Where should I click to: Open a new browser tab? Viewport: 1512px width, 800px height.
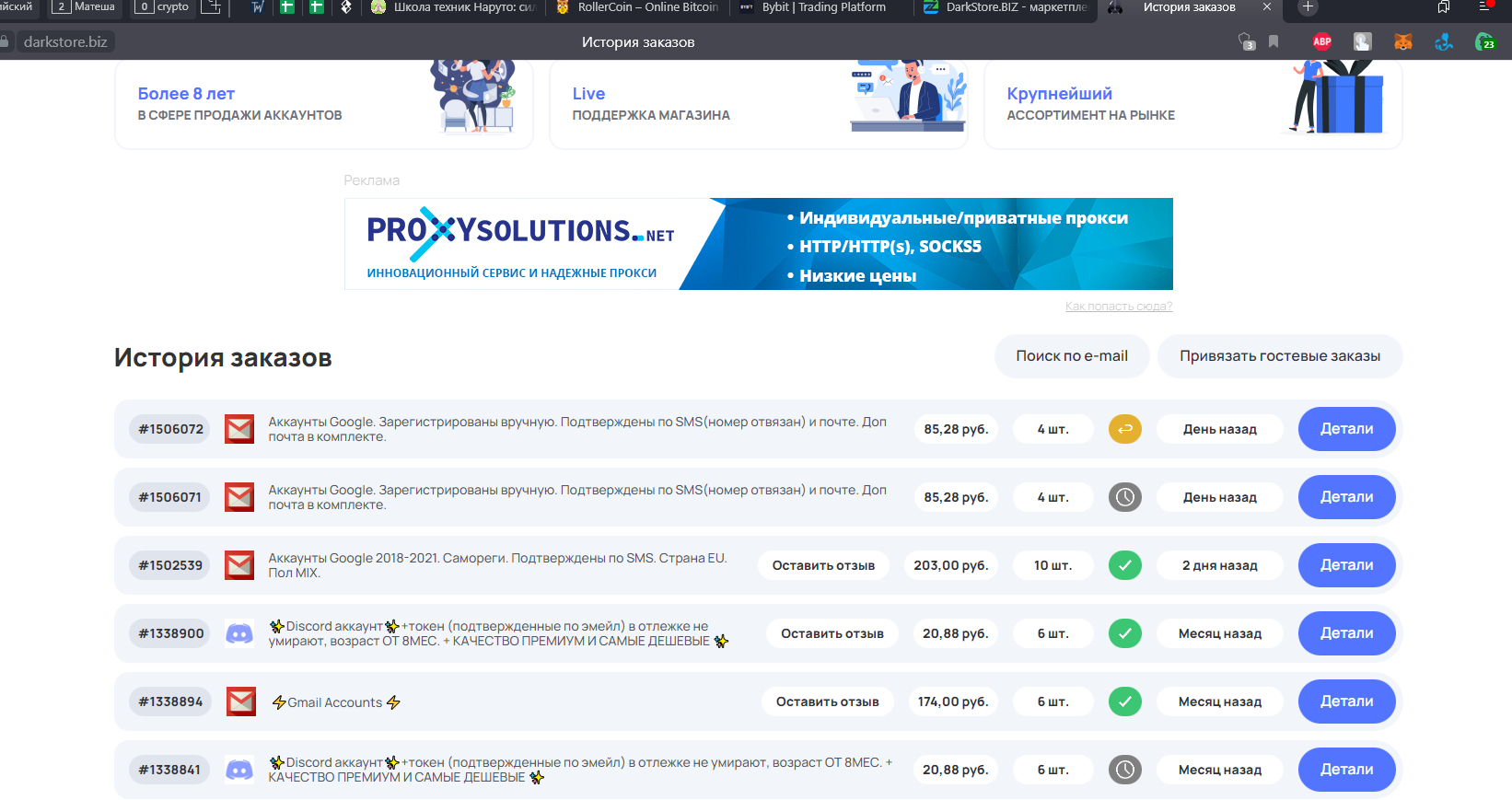(x=1308, y=7)
